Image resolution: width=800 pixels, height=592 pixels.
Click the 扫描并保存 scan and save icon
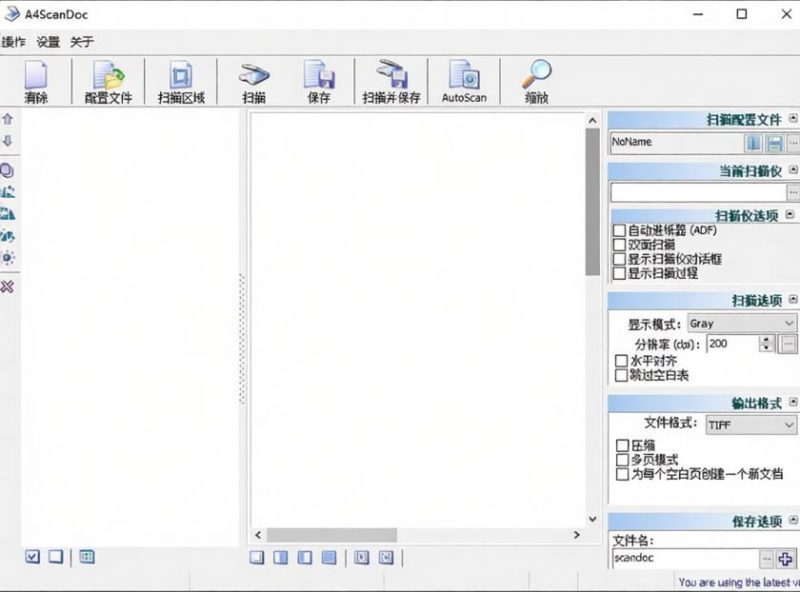[391, 82]
